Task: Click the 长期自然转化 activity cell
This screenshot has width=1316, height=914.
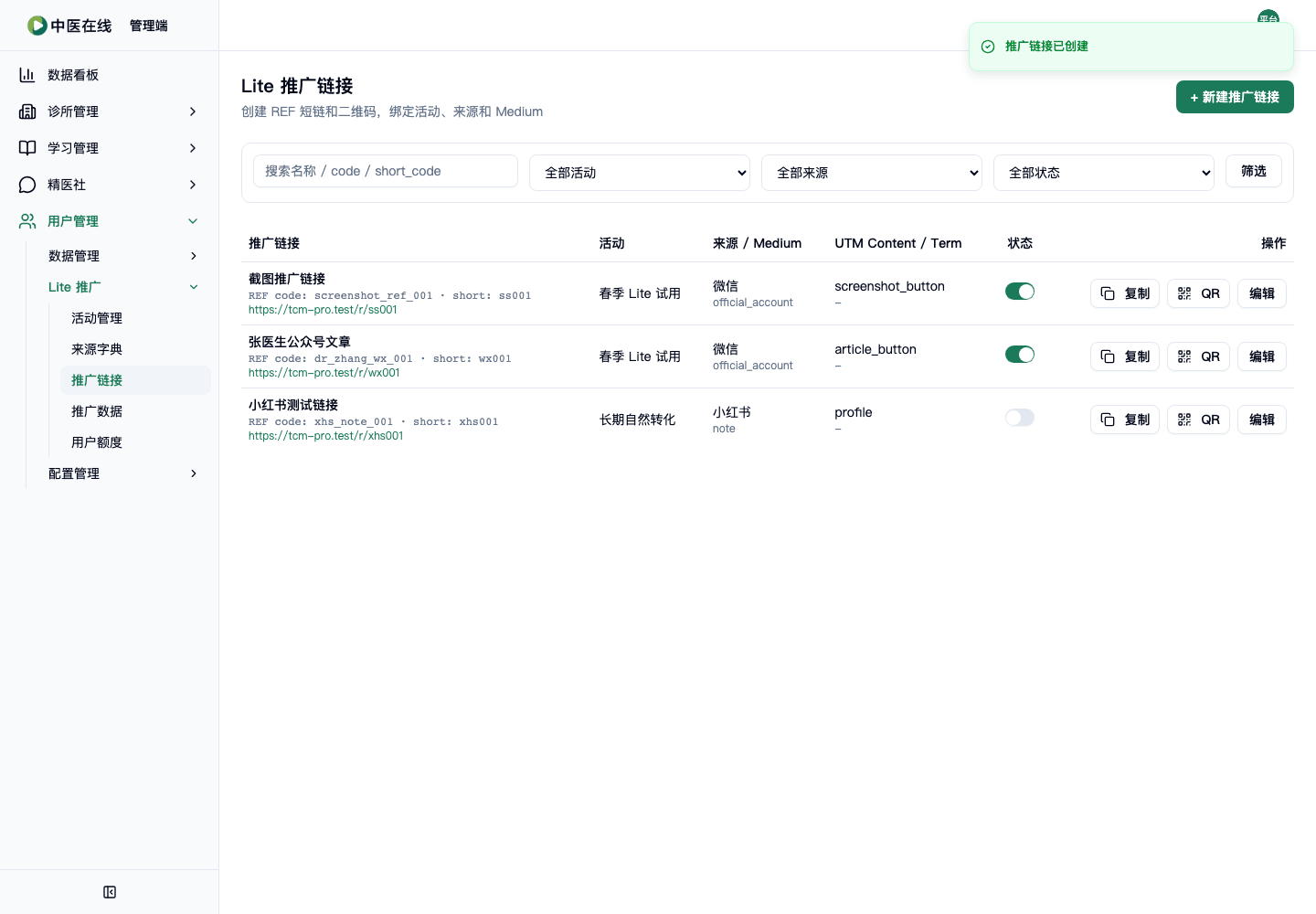Action: 637,420
